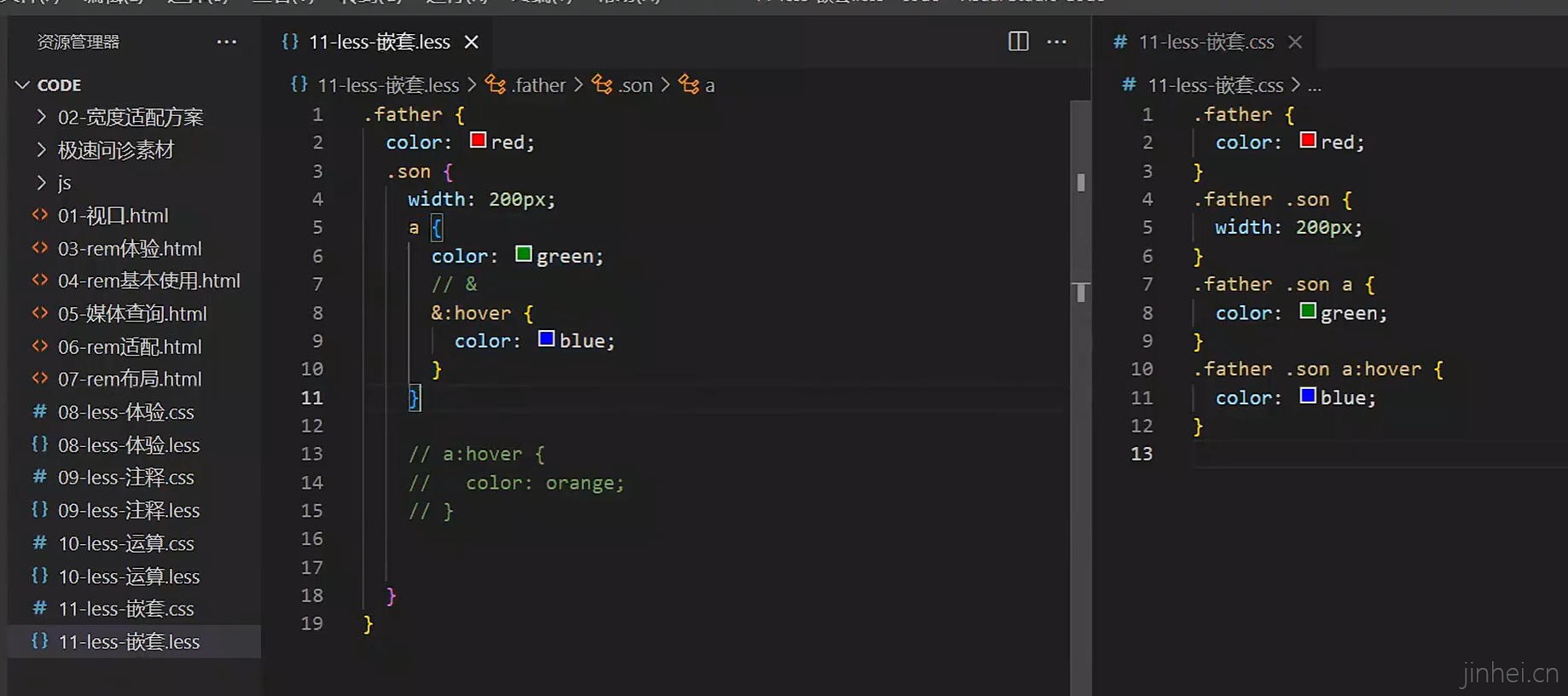The image size is (1568, 696).
Task: Click line number 11 in less editor
Action: (312, 397)
